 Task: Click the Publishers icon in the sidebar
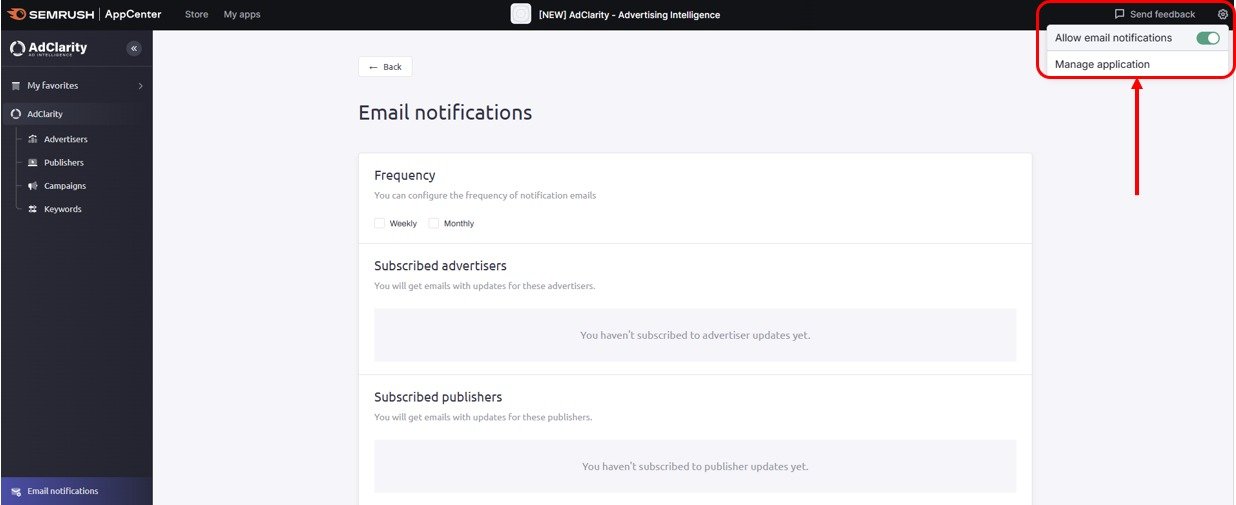click(33, 162)
